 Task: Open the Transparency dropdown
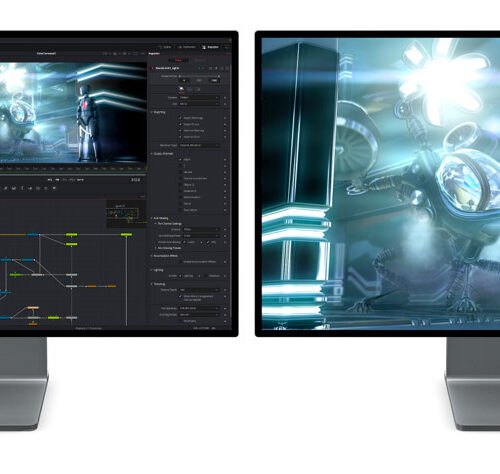tap(199, 308)
